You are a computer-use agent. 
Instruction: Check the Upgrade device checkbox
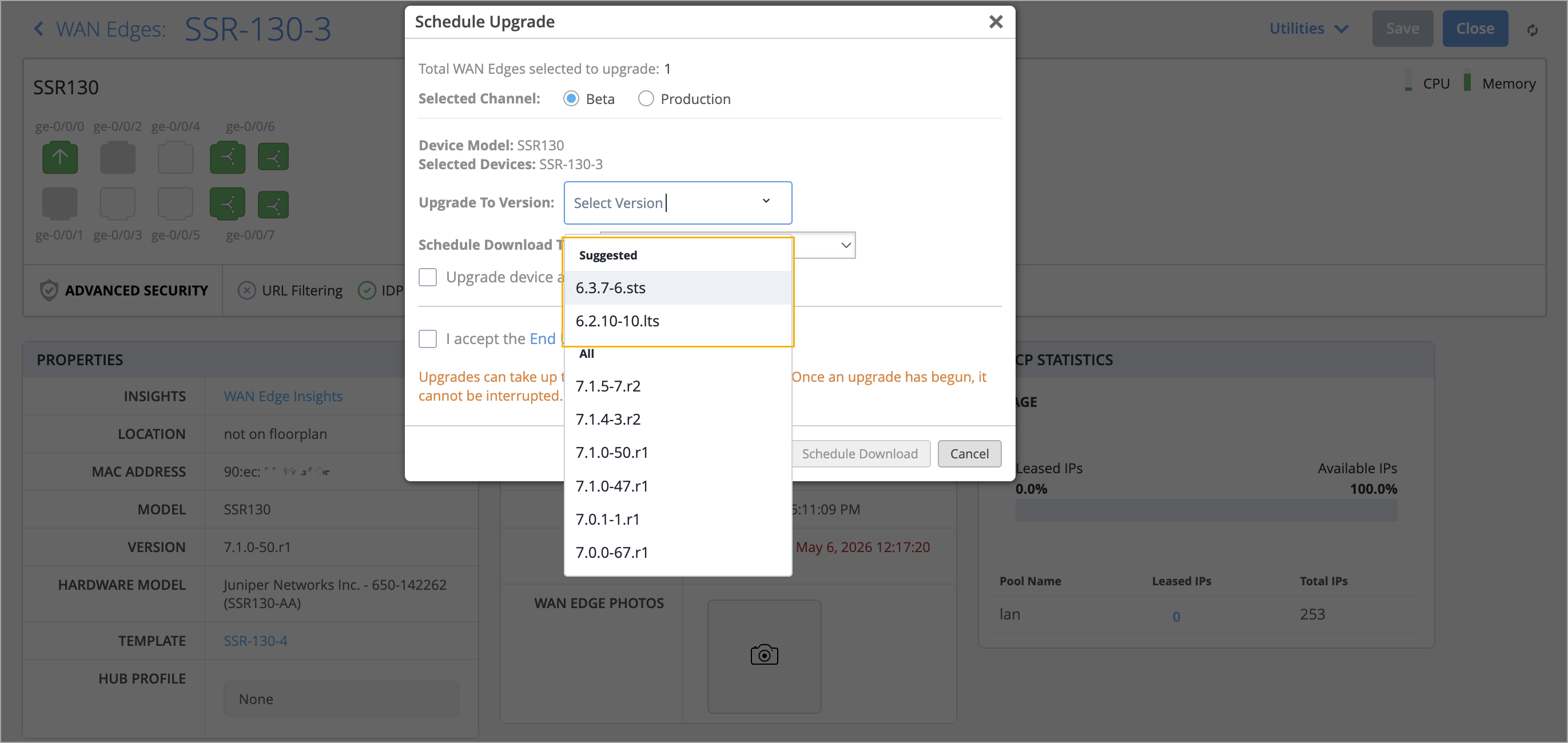click(x=427, y=278)
